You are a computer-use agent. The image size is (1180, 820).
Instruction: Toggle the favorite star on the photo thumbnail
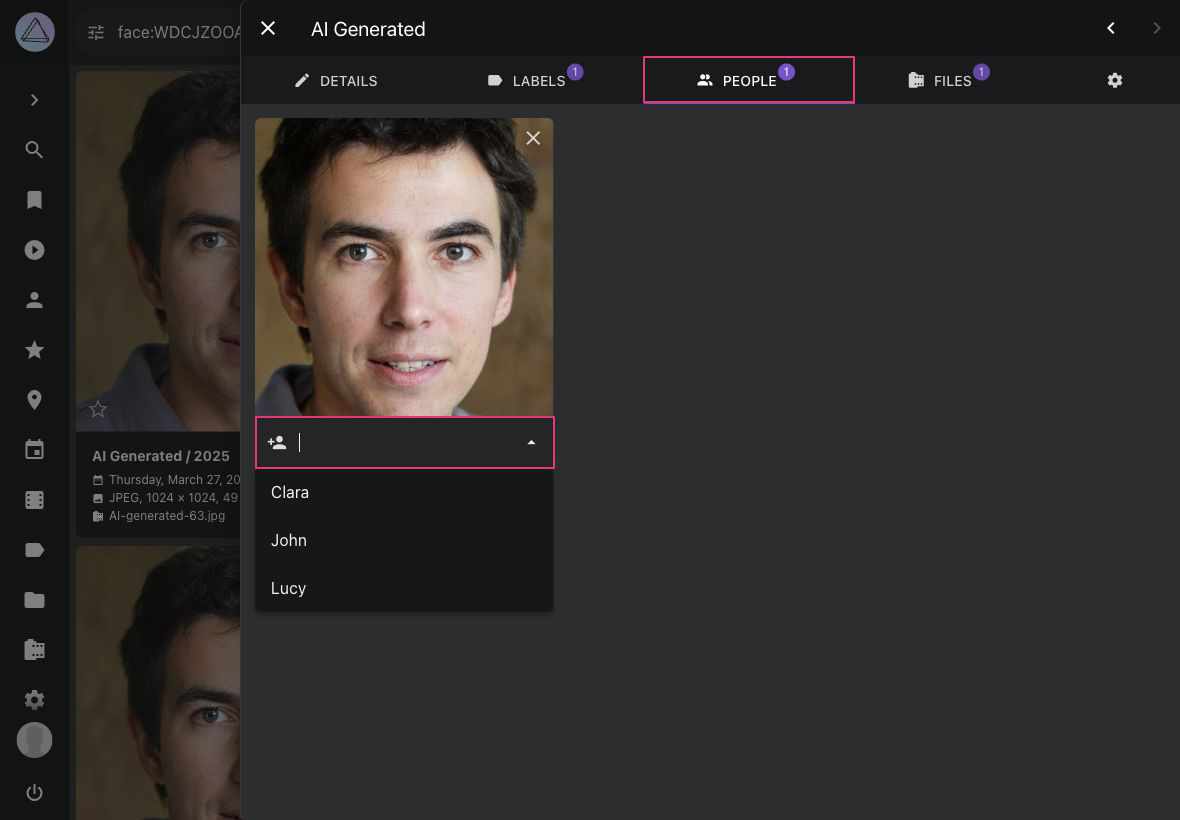tap(97, 409)
